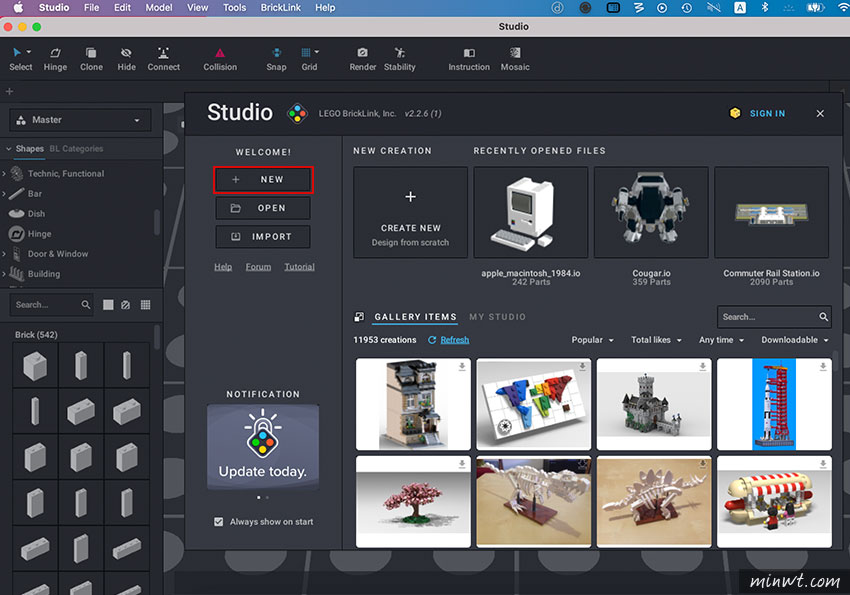Open the Render tool
Viewport: 850px width, 595px height.
tap(362, 60)
